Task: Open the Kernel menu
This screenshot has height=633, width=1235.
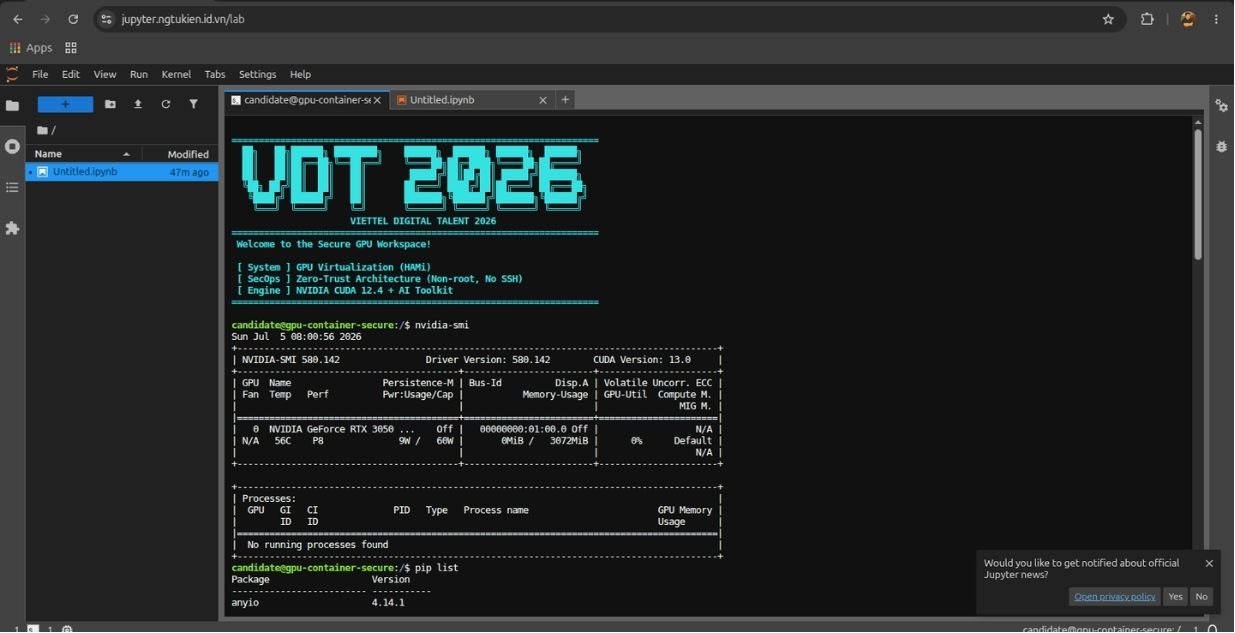Action: [176, 74]
